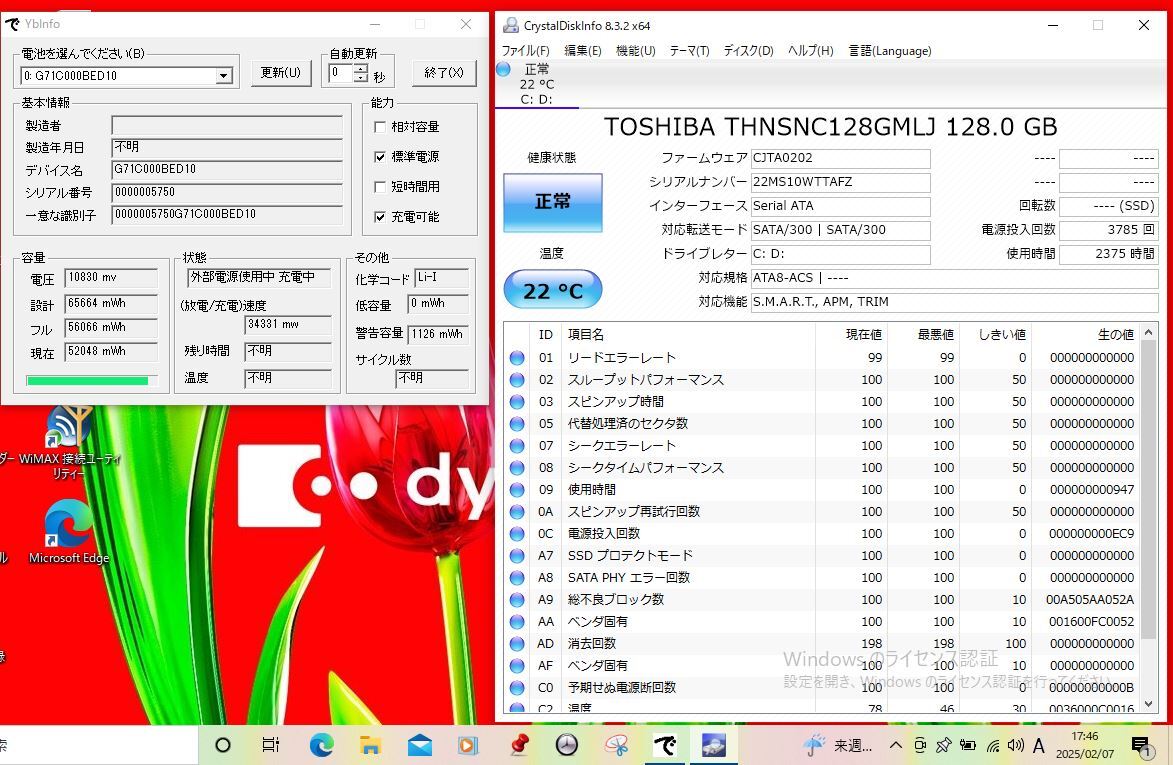Open network Wi-Fi icon in tray

tap(993, 745)
